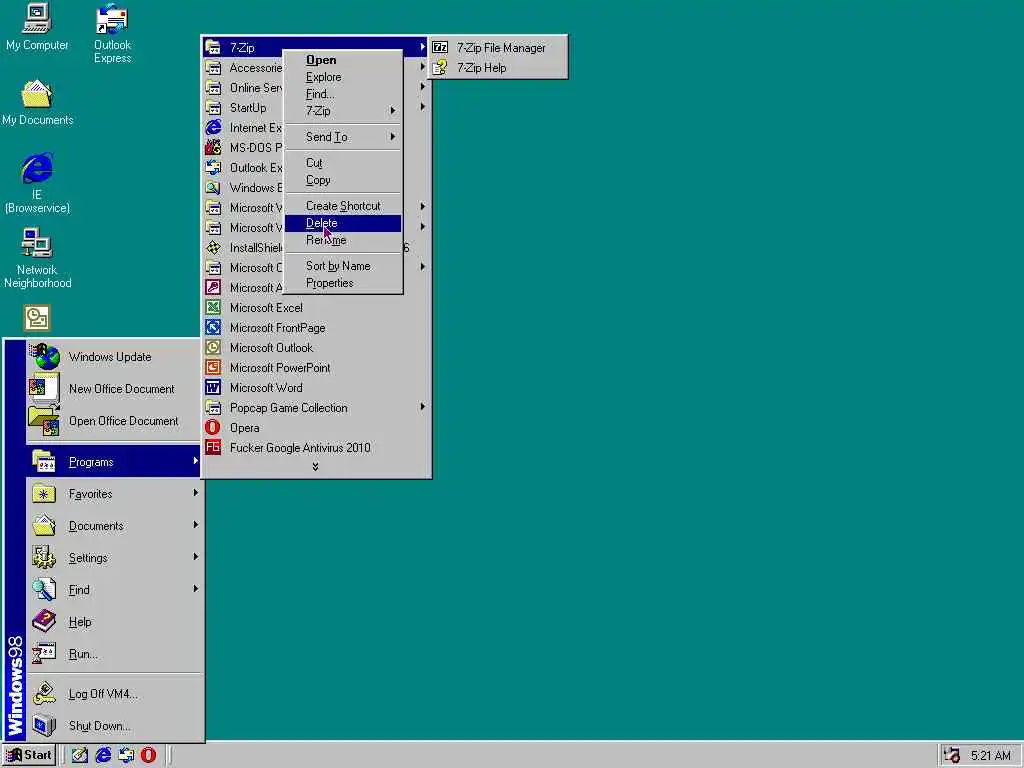Open Properties from context menu
1024x768 pixels.
point(344,283)
